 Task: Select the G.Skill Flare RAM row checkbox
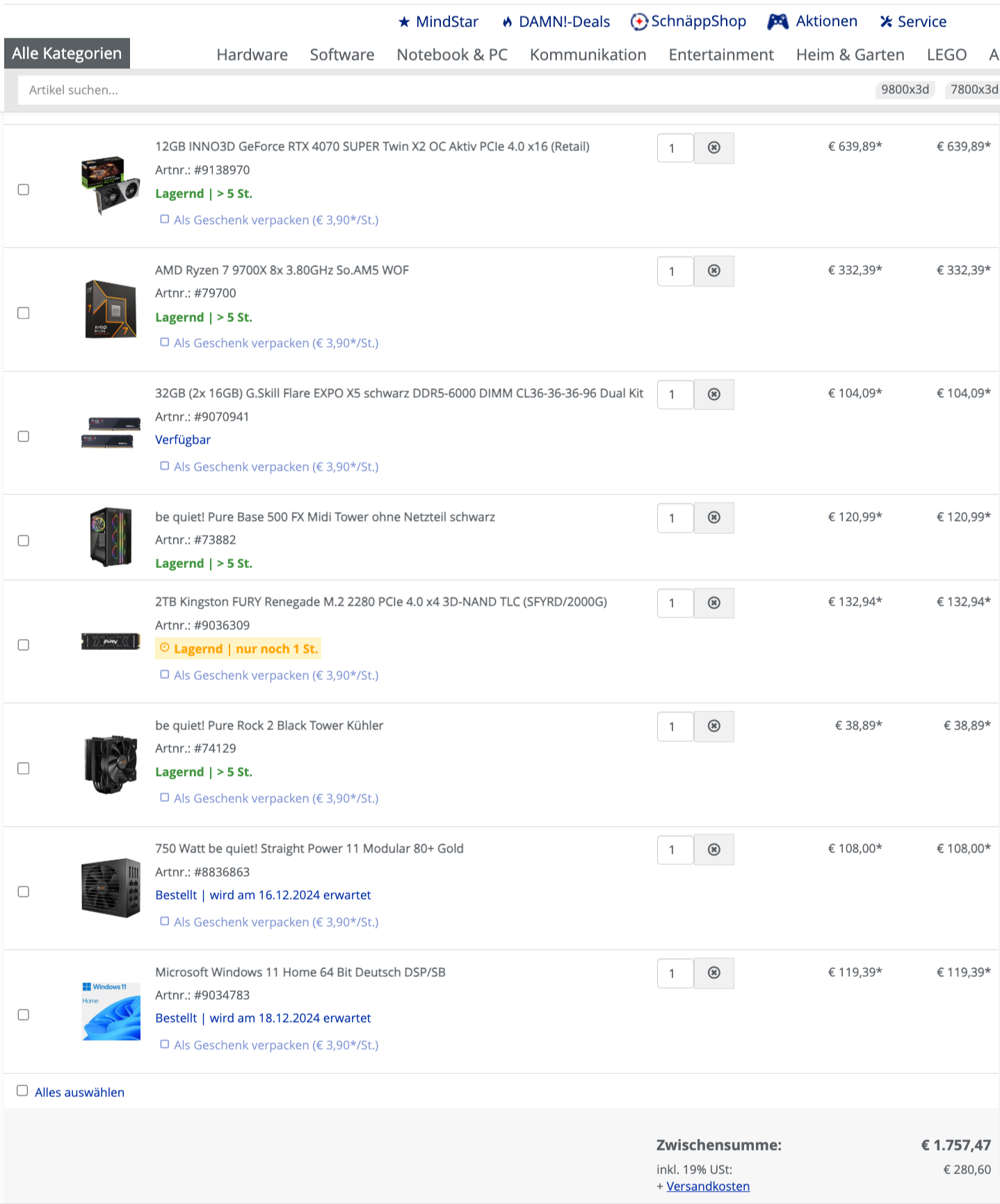24,437
